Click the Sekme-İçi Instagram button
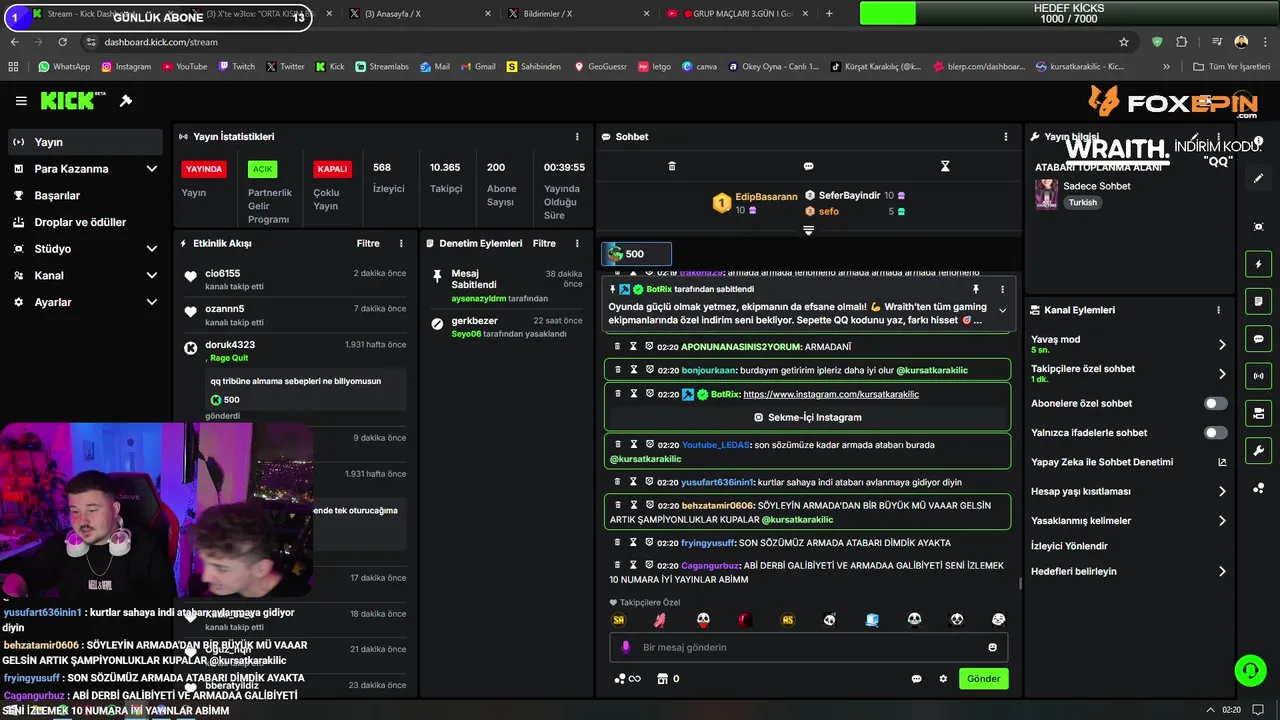Viewport: 1280px width, 720px height. click(x=808, y=417)
